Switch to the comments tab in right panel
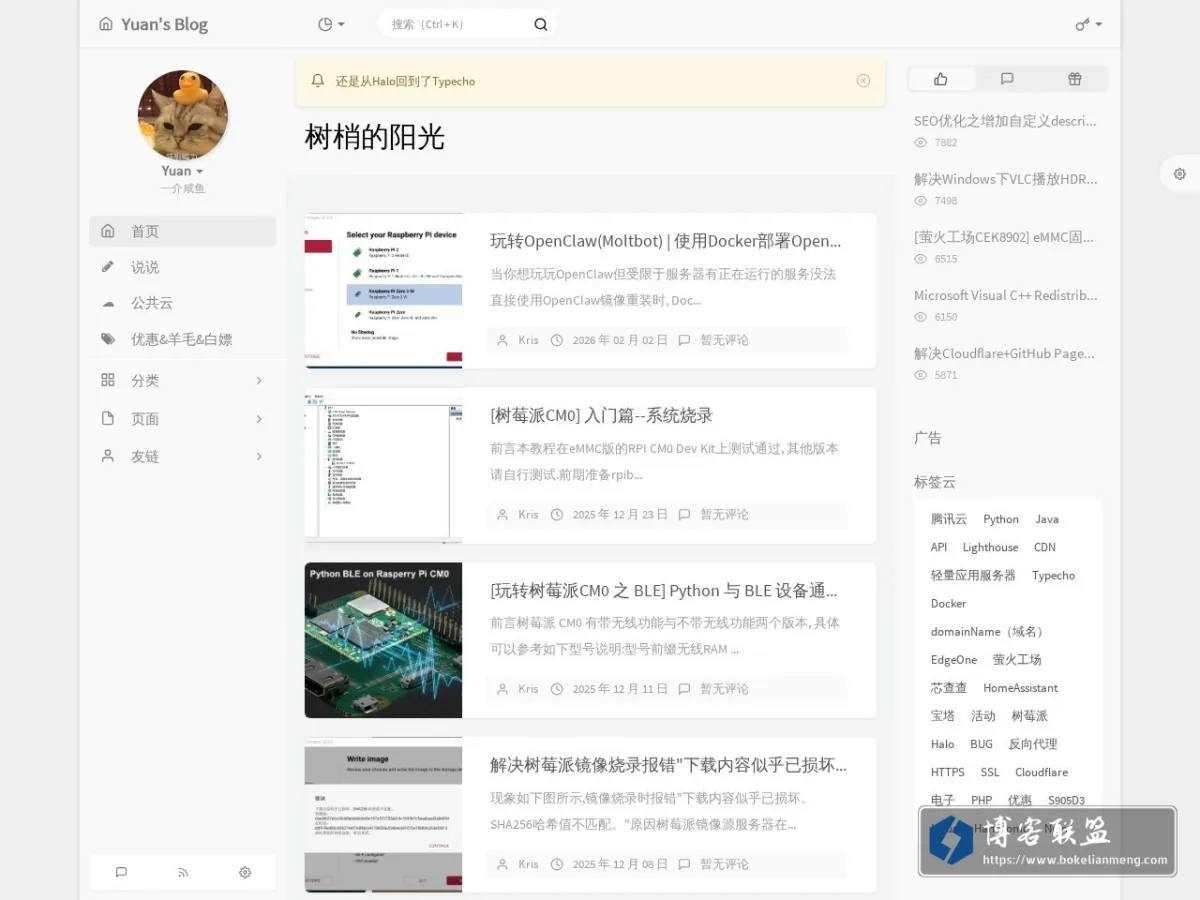Viewport: 1200px width, 900px height. click(1007, 79)
